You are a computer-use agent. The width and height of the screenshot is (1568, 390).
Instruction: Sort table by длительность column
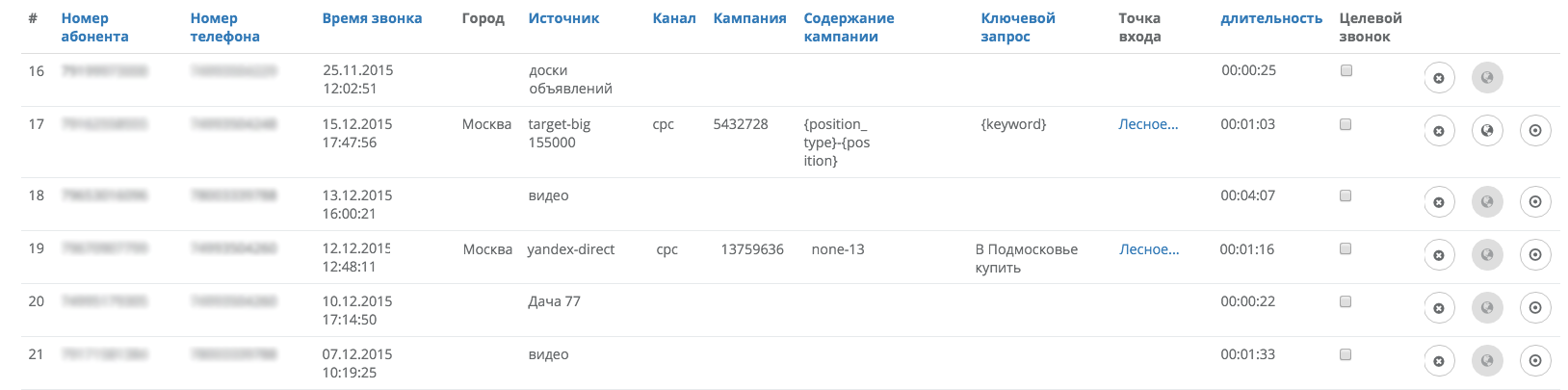(x=1271, y=18)
